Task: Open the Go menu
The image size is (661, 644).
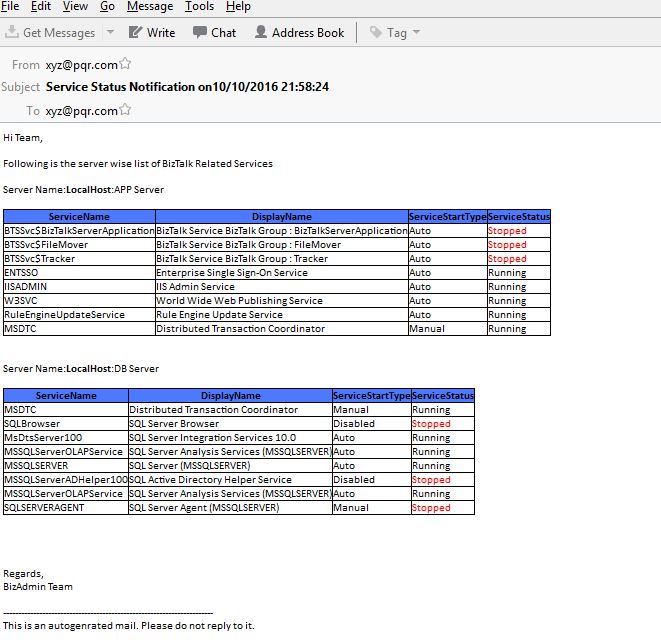Action: tap(107, 6)
